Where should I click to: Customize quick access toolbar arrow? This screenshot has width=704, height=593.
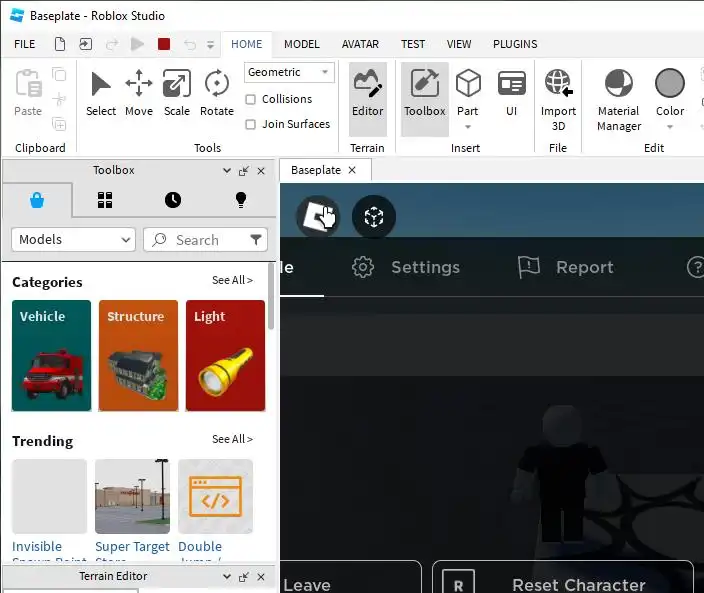[x=210, y=44]
